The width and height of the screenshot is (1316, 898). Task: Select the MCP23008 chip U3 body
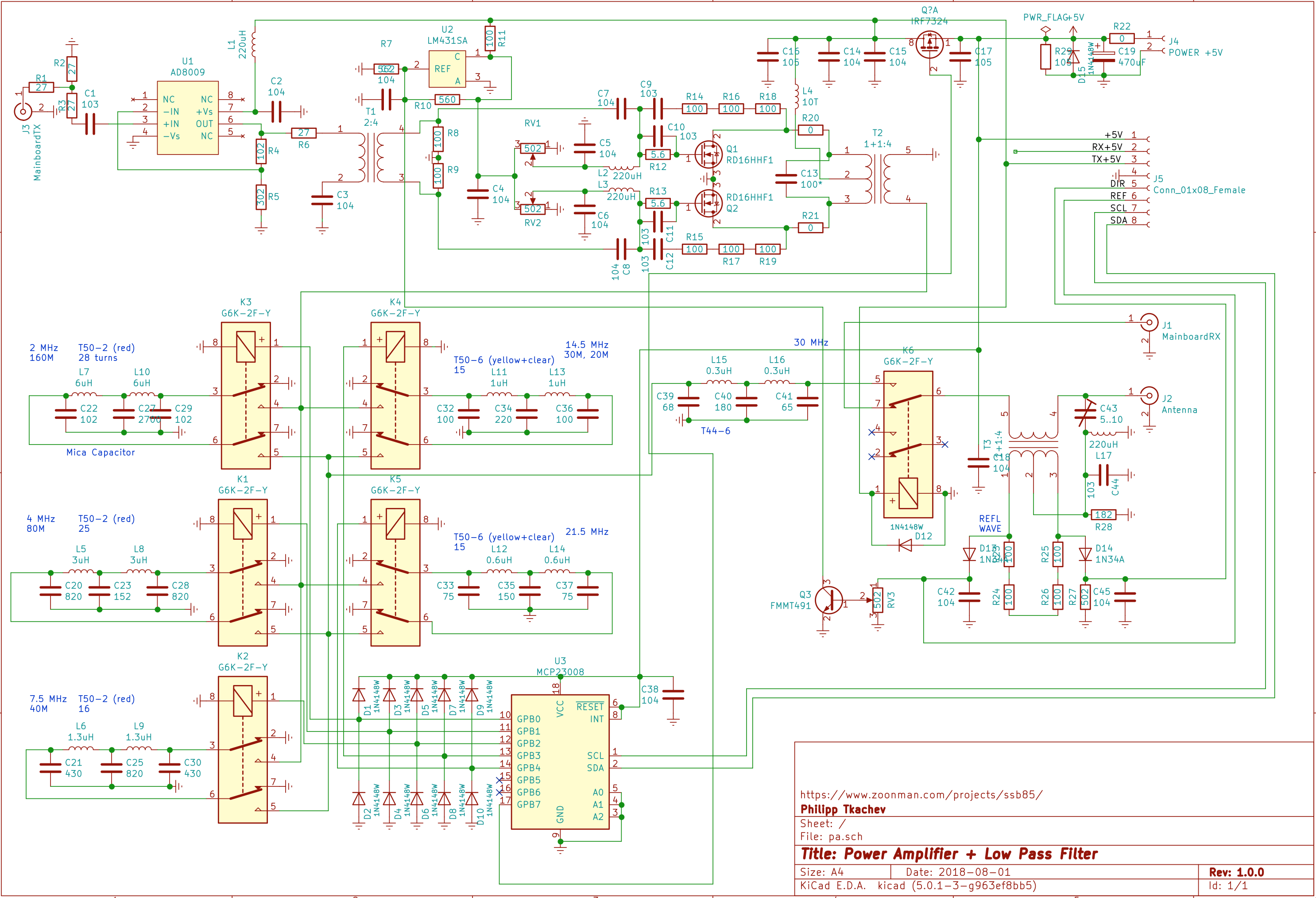560,762
